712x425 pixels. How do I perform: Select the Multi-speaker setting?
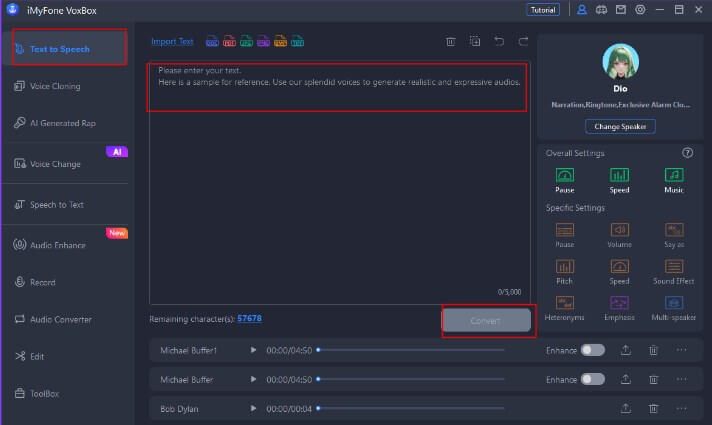[674, 308]
